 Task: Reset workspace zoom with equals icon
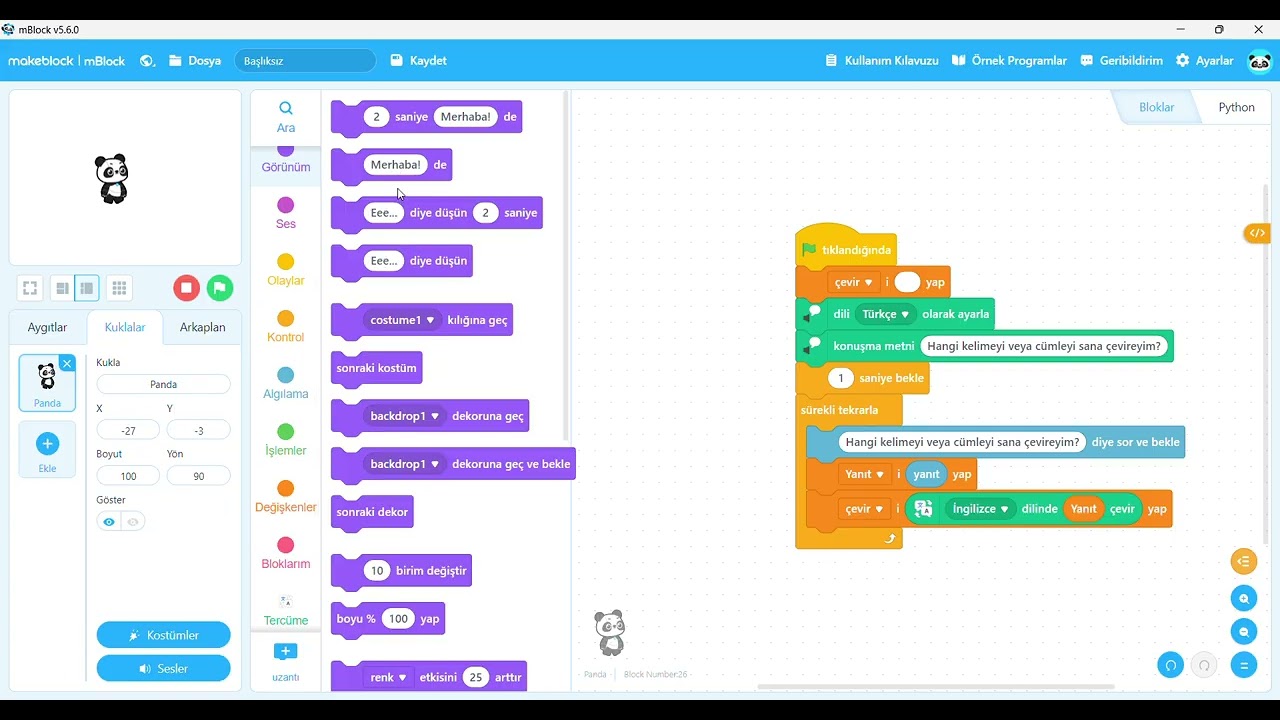1244,665
